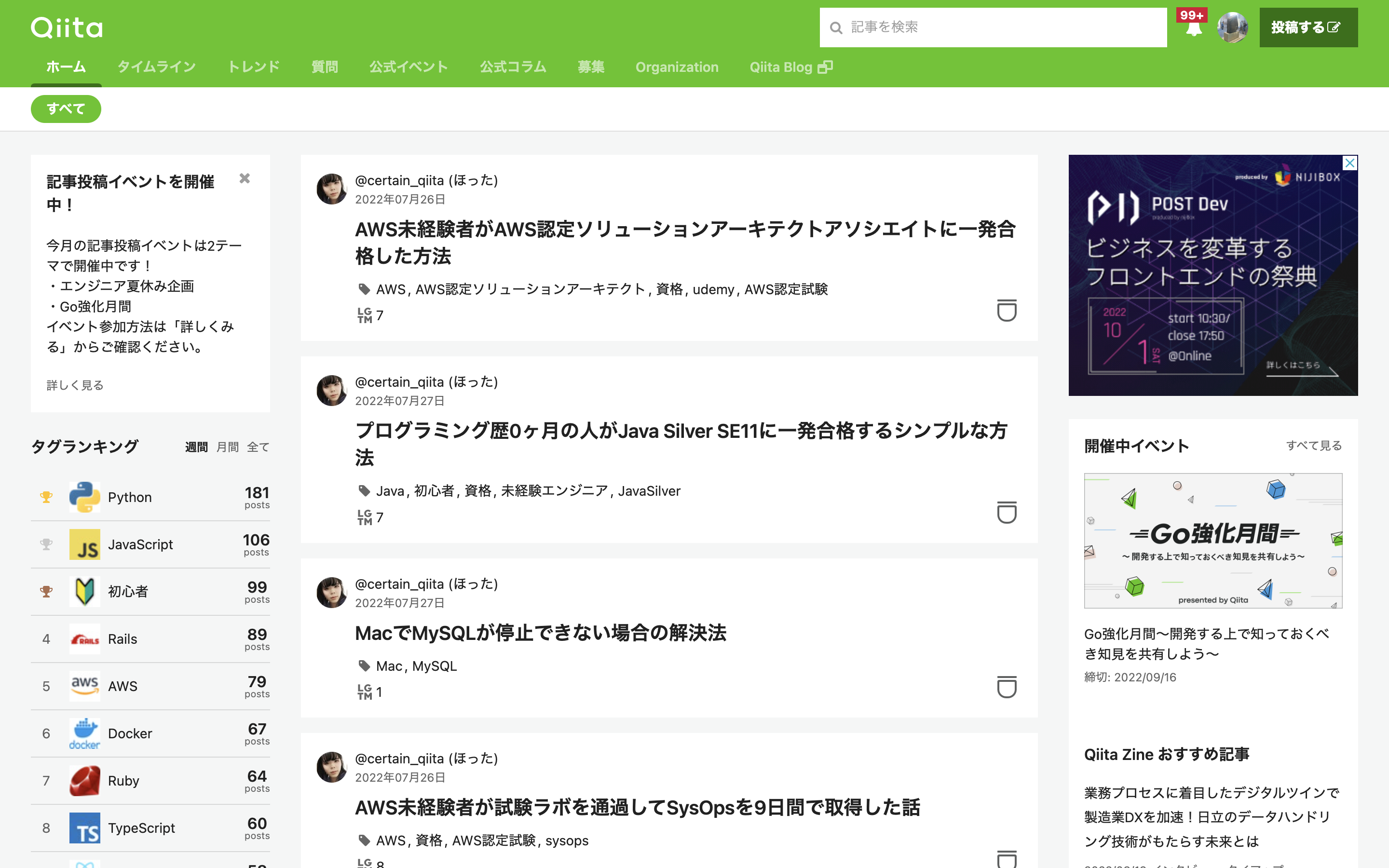Click 詳しく見る in event notice
The width and height of the screenshot is (1389, 868).
click(75, 385)
